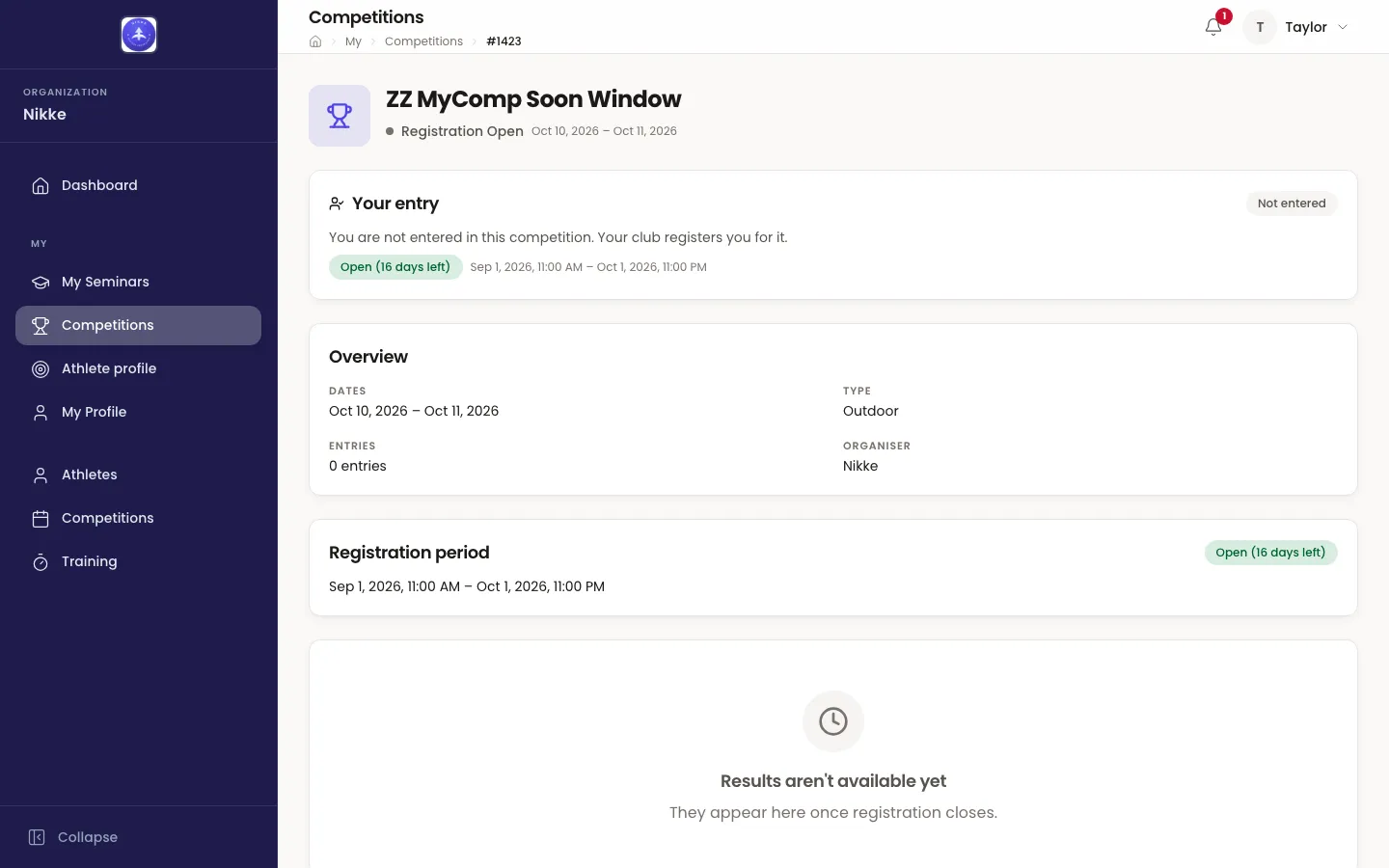Click Open badge in Registration period card
The image size is (1389, 868).
pyautogui.click(x=1270, y=553)
